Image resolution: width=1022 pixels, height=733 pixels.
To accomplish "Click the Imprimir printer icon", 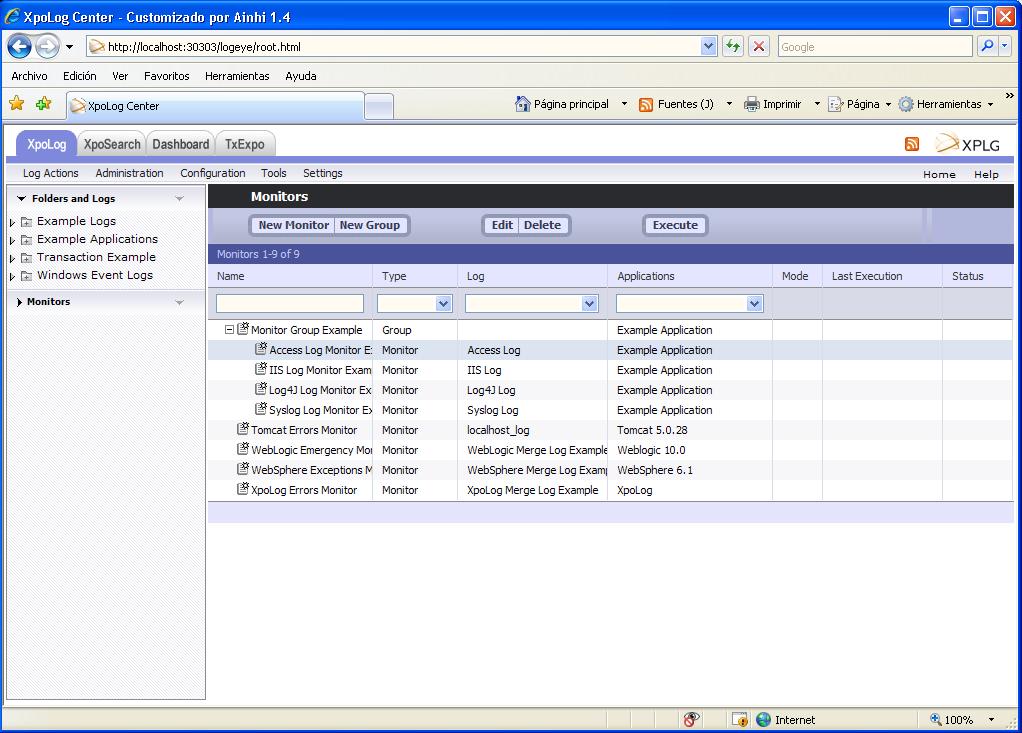I will pos(752,104).
